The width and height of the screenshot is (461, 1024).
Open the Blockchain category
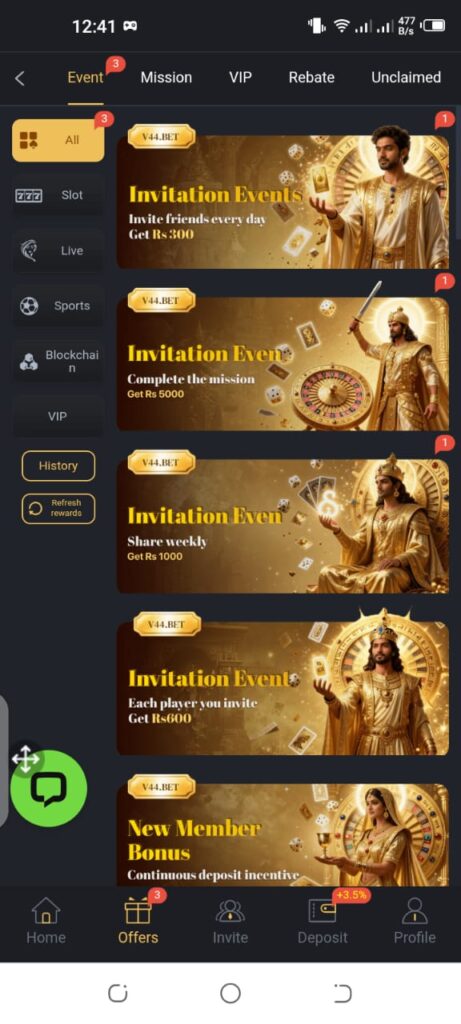point(58,361)
